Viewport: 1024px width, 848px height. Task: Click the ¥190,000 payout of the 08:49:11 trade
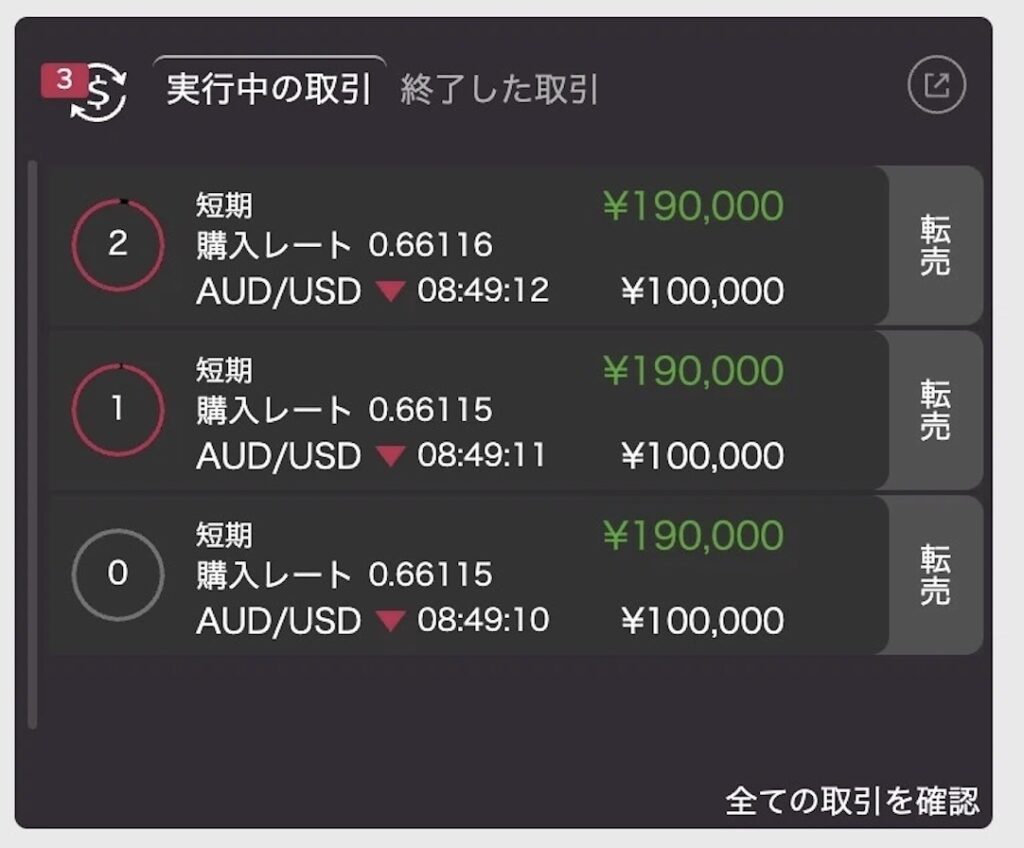tap(692, 371)
